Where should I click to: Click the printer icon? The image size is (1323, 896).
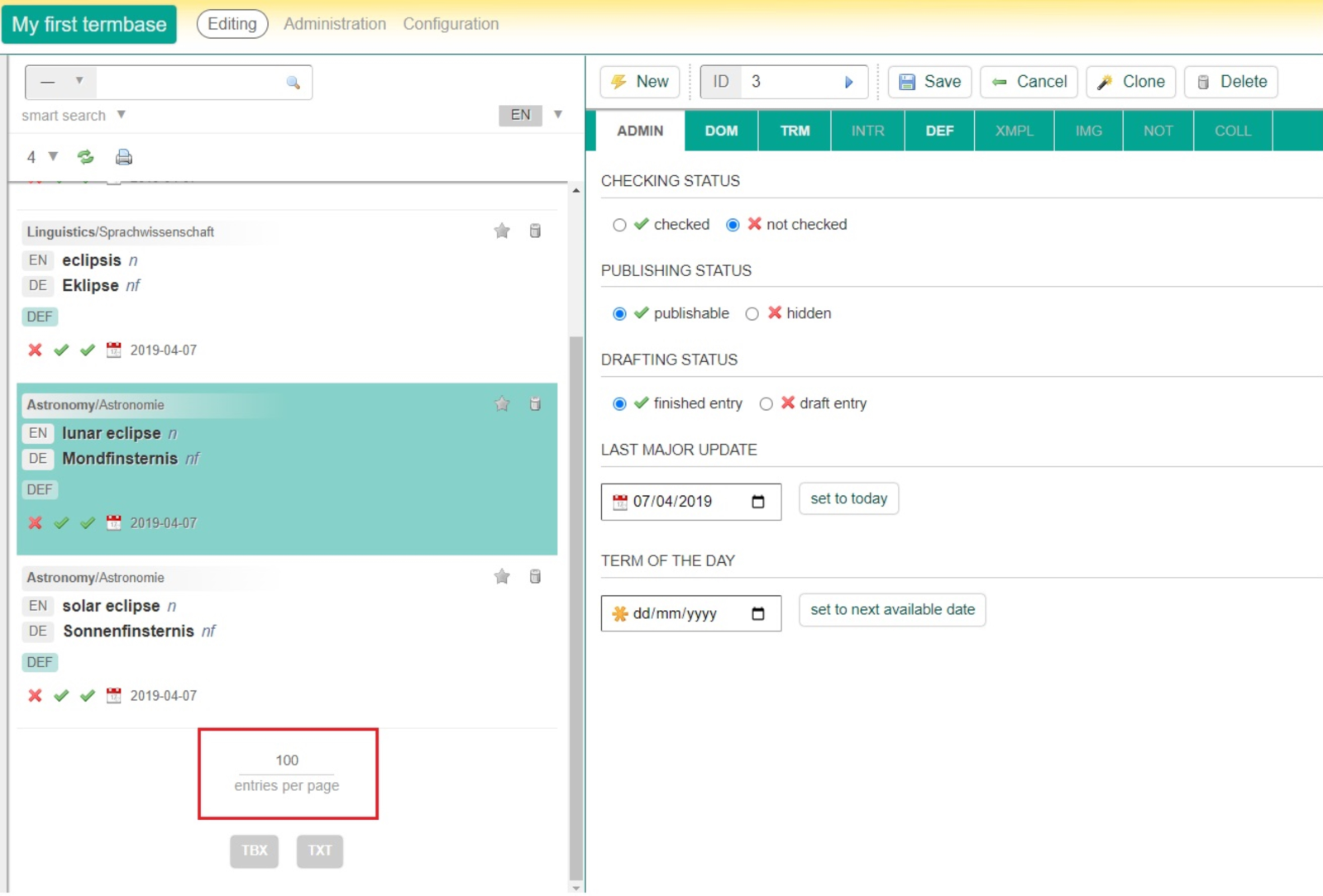[x=123, y=157]
